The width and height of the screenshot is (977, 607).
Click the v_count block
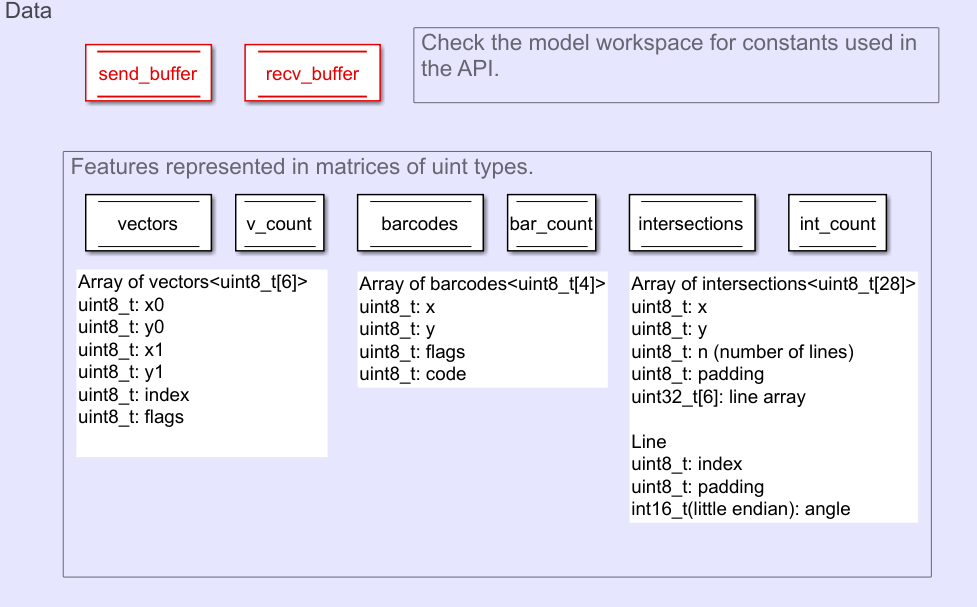tap(279, 222)
